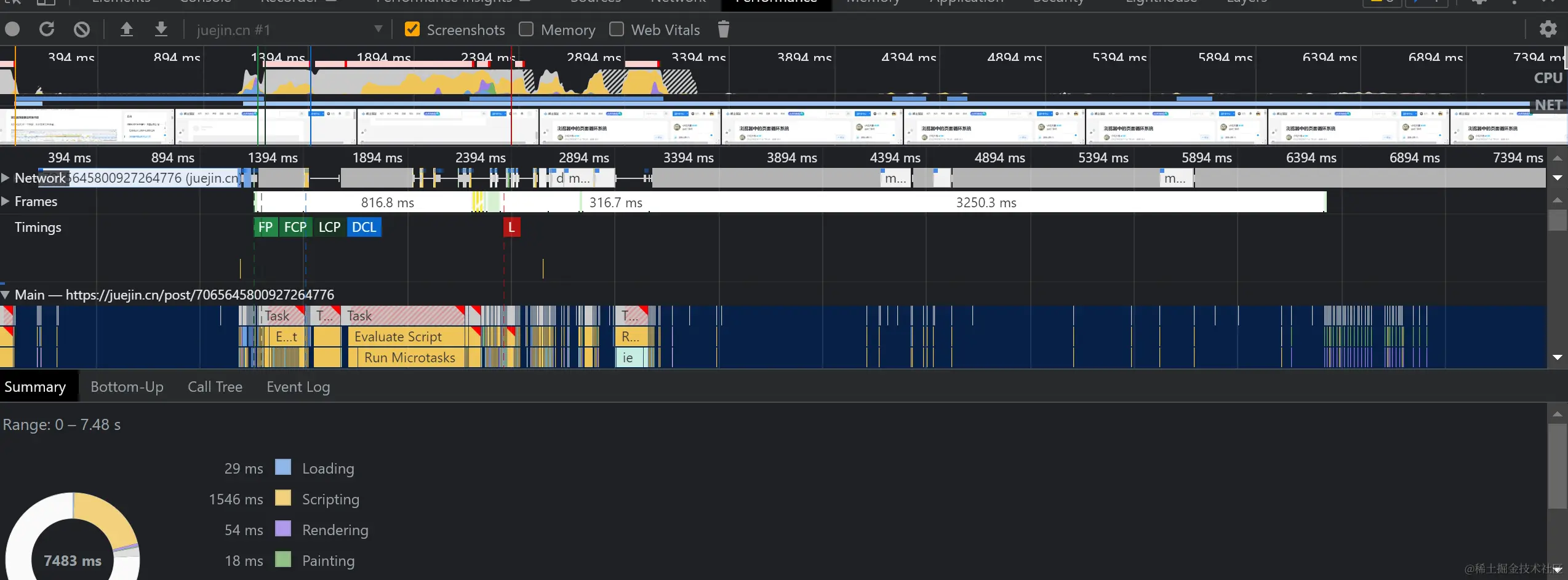
Task: Click the trash can collect garbage icon
Action: pyautogui.click(x=724, y=29)
